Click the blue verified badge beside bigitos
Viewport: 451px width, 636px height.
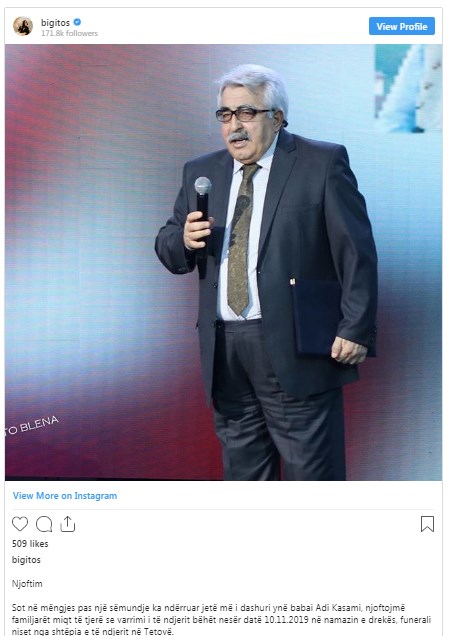77,22
